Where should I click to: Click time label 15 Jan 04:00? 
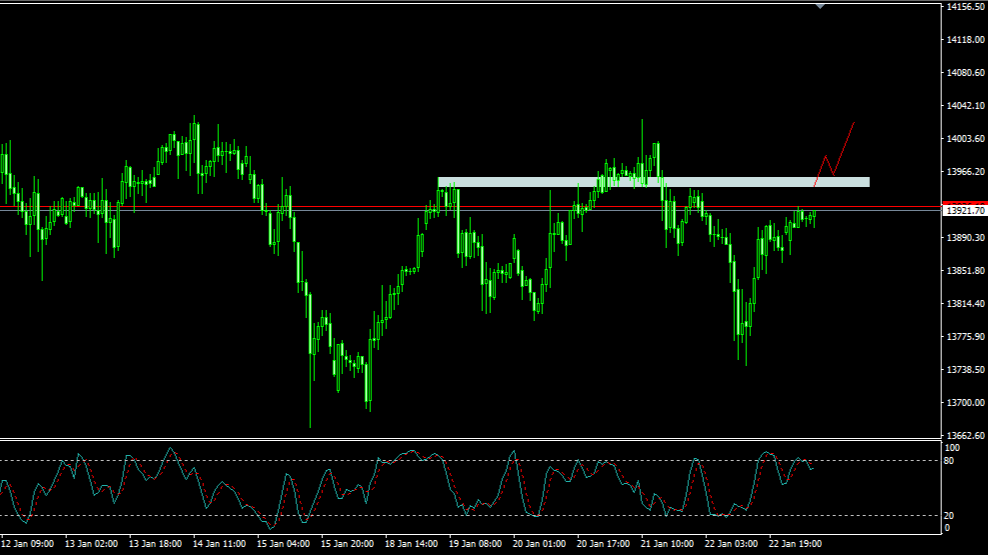(x=283, y=544)
